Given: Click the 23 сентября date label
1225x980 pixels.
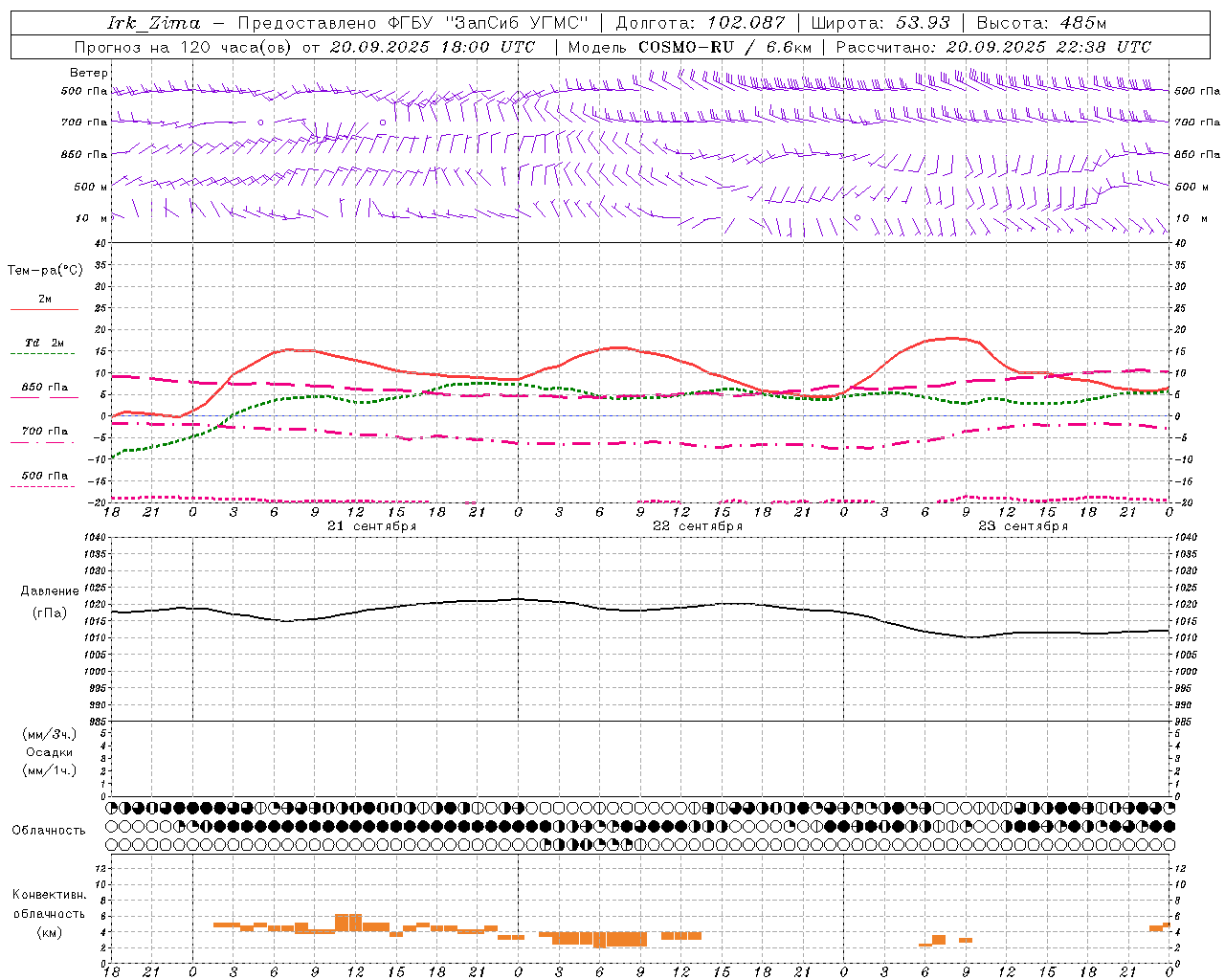Looking at the screenshot, I should coord(1023,526).
